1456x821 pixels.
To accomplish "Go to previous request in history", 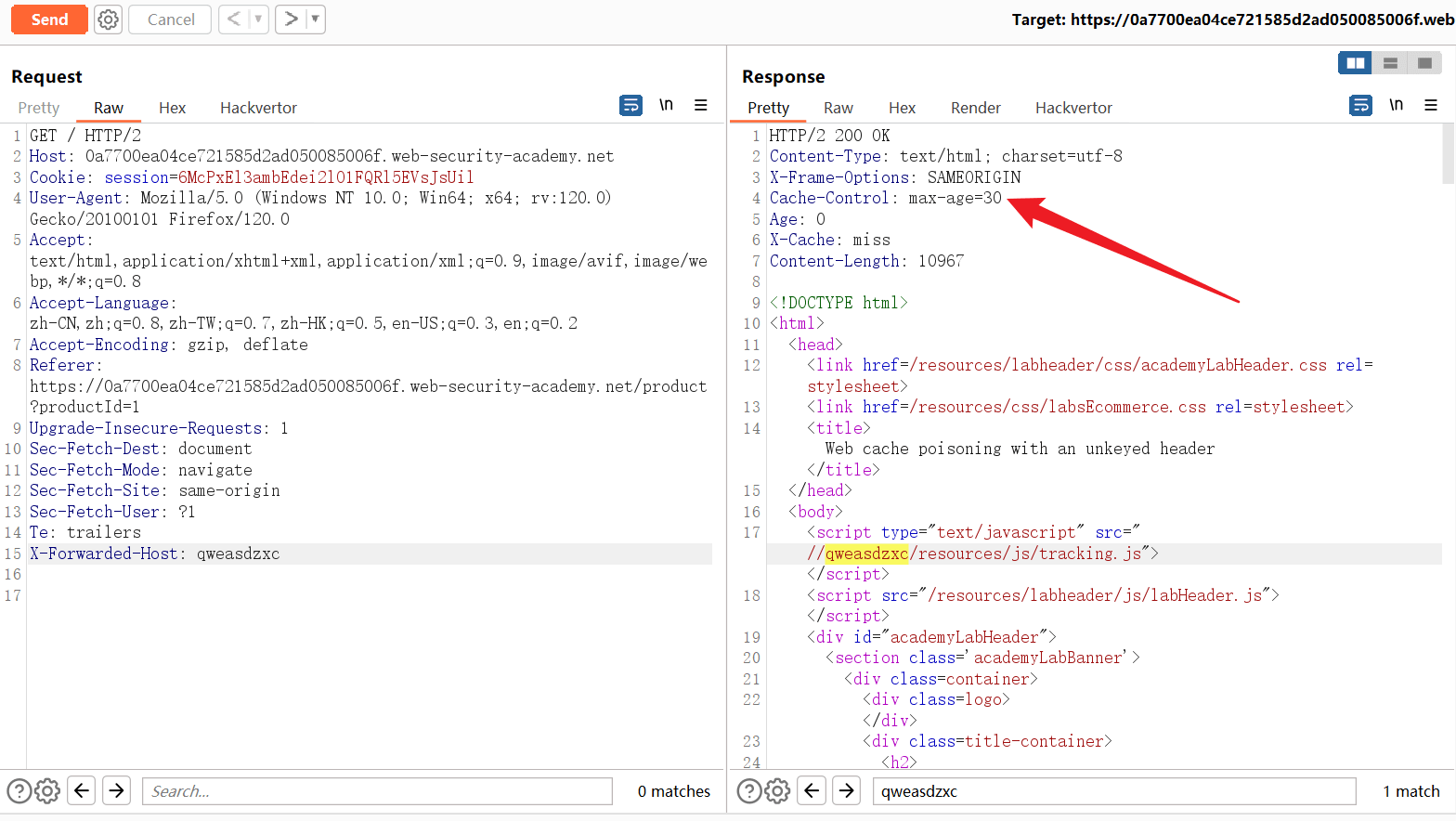I will point(234,20).
